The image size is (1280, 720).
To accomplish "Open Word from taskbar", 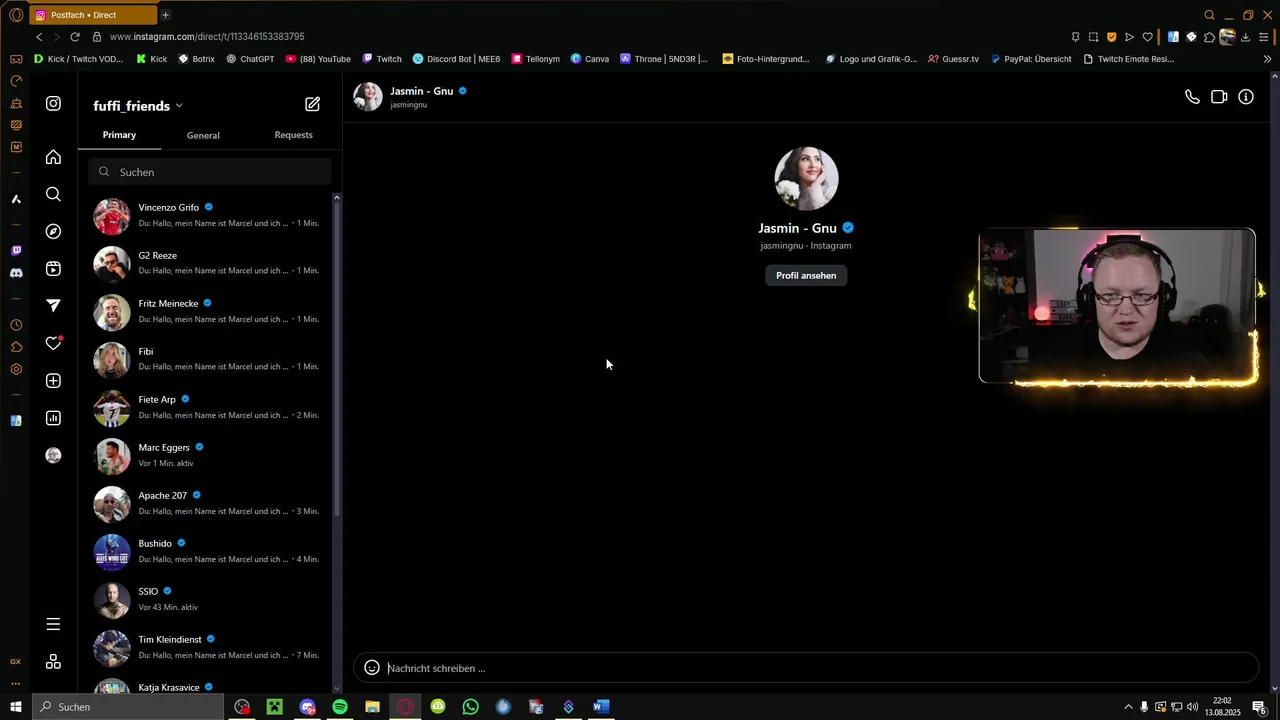I will tap(600, 707).
